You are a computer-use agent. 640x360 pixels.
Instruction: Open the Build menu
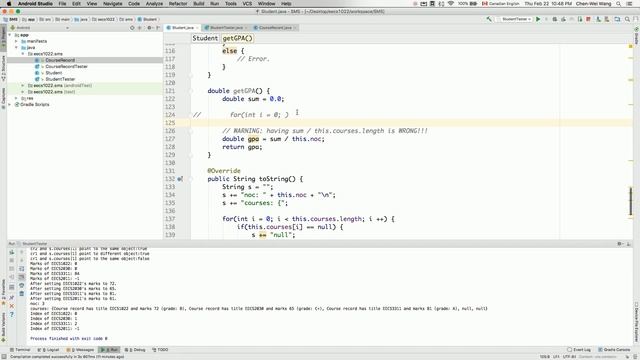tap(199, 4)
